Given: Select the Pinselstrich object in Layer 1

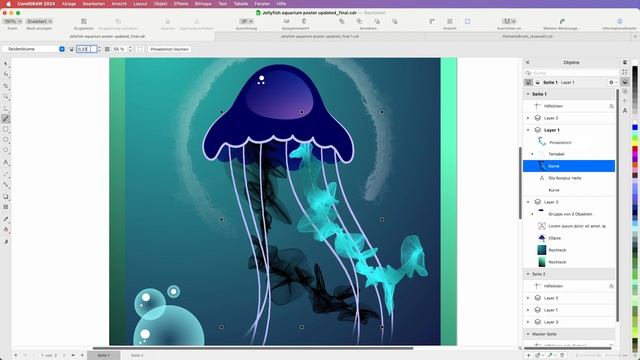Looking at the screenshot, I should [569, 142].
